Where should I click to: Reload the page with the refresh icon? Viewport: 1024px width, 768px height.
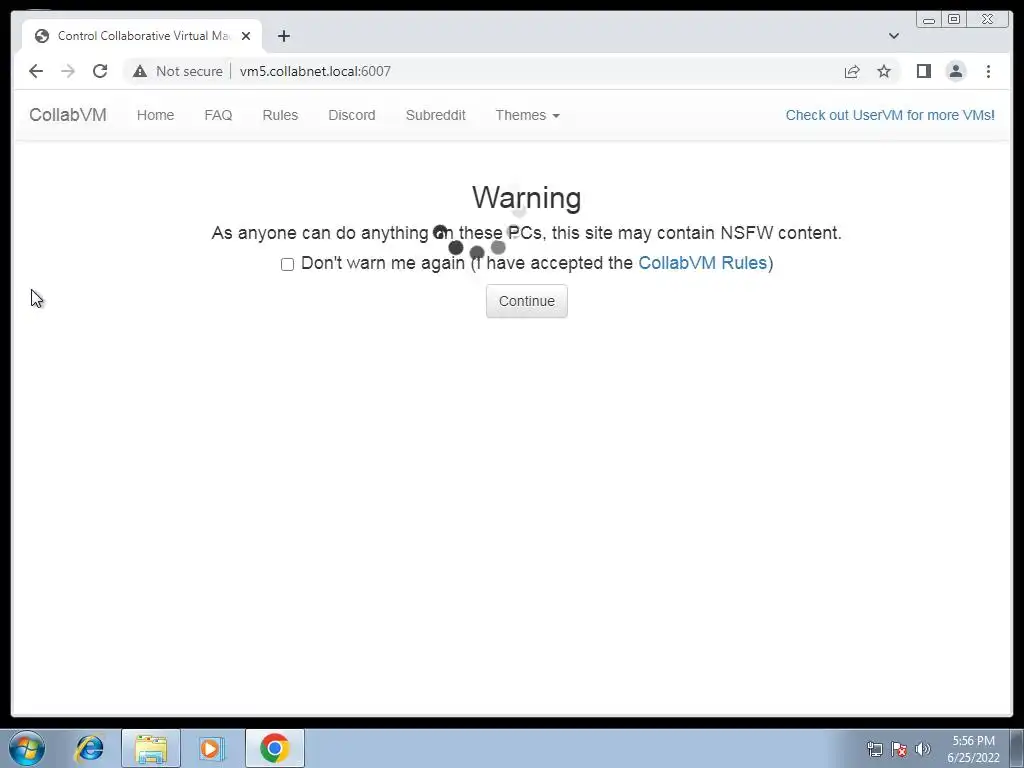tap(100, 71)
